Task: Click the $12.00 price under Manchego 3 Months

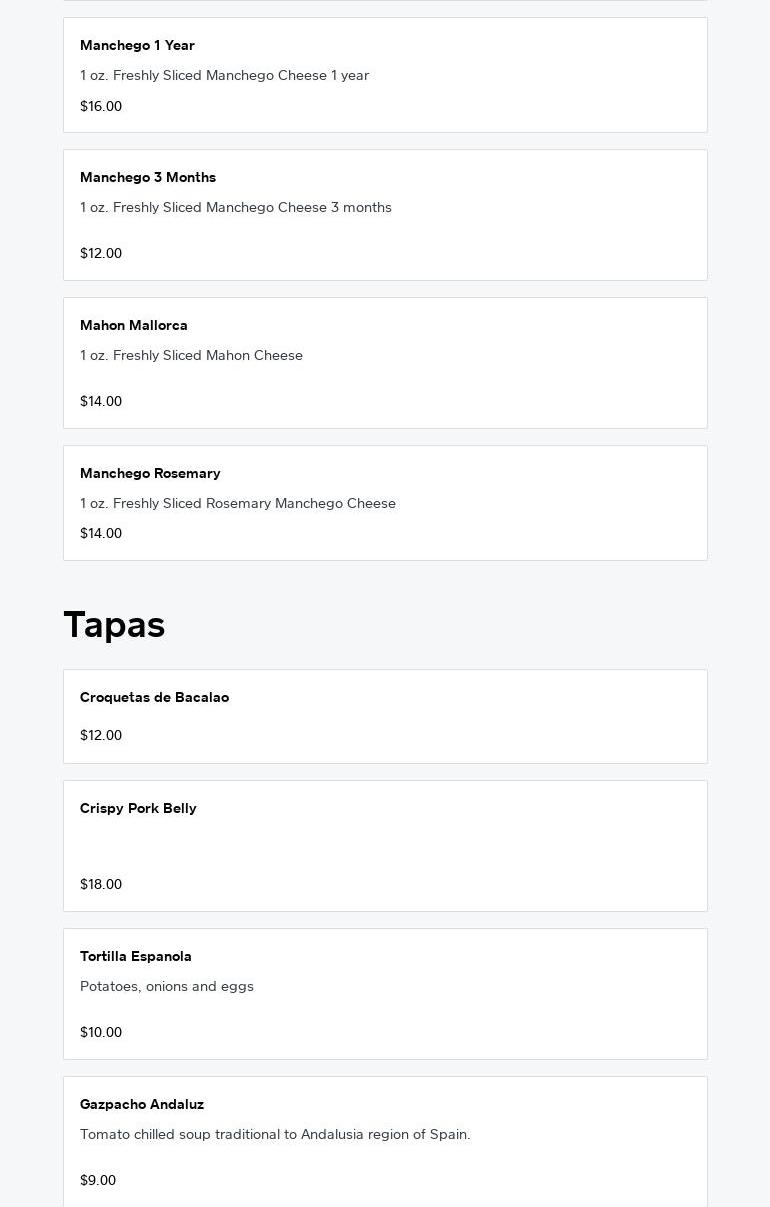Action: coord(101,253)
